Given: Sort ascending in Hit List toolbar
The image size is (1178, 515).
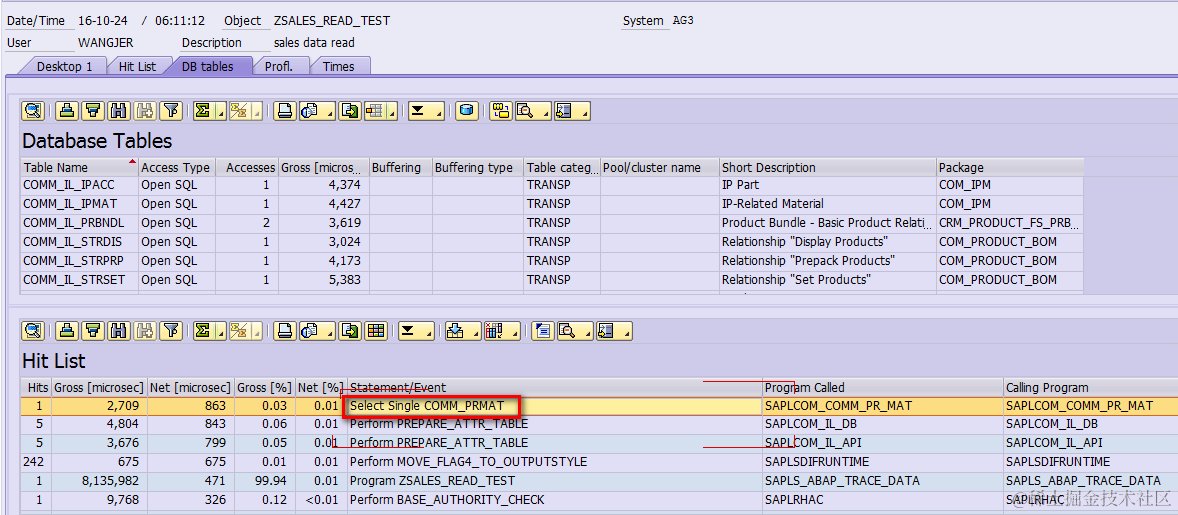Looking at the screenshot, I should (68, 330).
